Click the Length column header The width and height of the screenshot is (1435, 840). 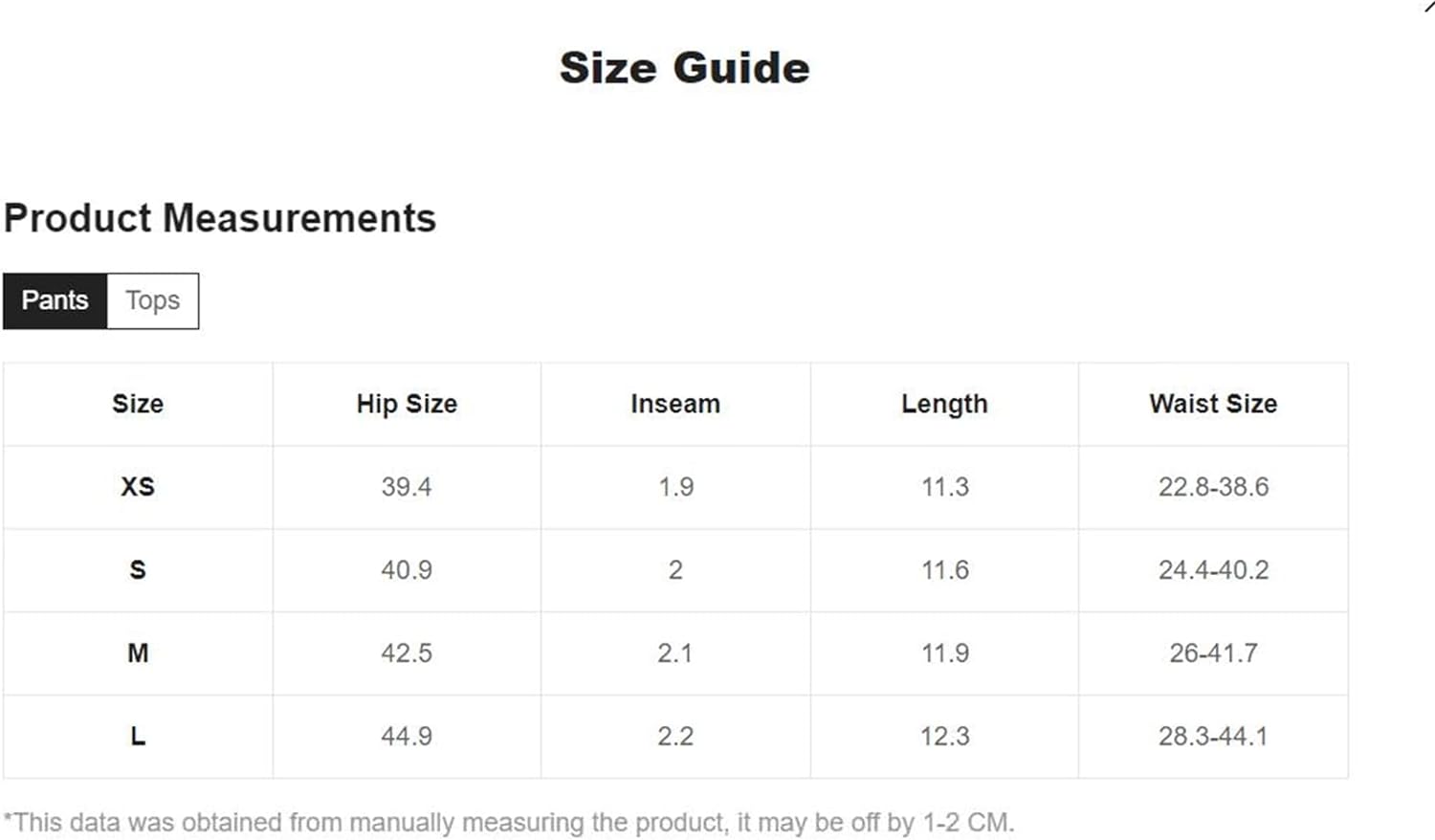944,404
